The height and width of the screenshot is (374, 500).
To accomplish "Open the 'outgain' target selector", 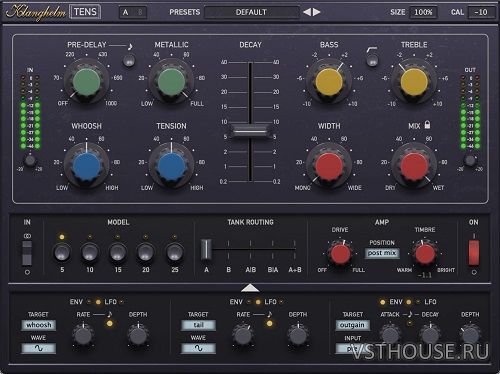I will click(353, 325).
